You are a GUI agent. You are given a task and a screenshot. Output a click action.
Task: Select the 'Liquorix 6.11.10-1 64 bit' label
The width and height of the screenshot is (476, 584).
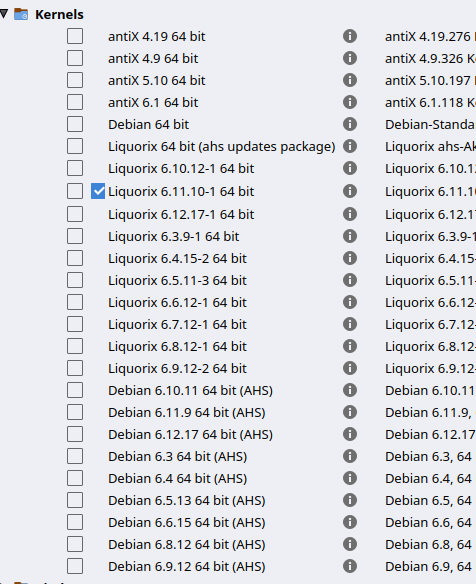tap(181, 191)
